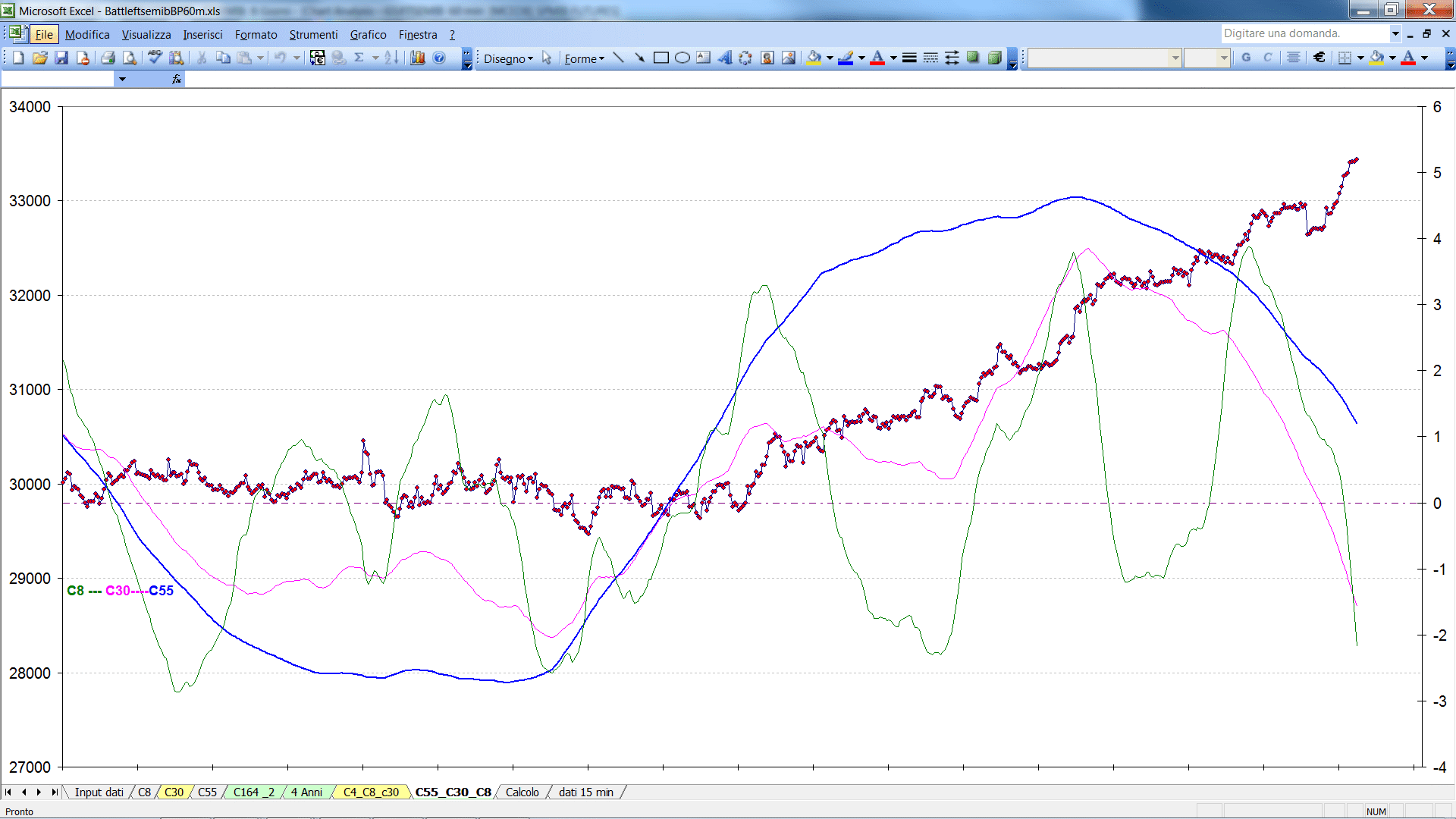Open the Strumenti menu
The width and height of the screenshot is (1456, 819).
(x=313, y=34)
